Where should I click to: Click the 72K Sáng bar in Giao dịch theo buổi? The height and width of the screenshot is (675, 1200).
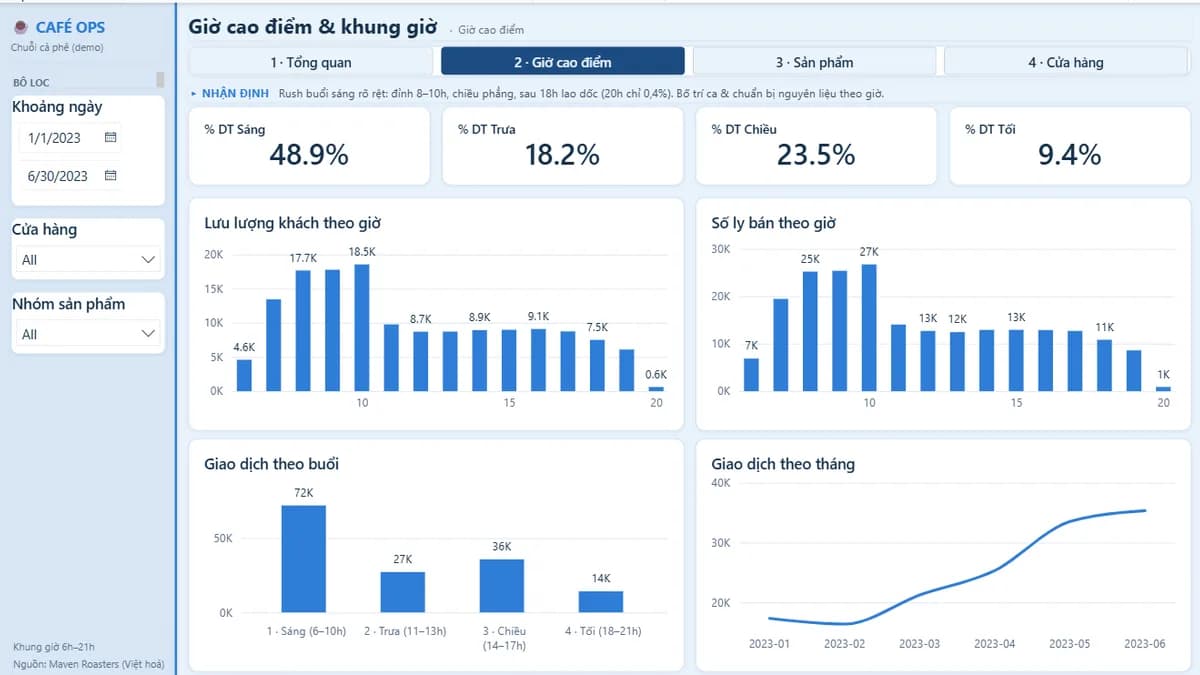point(303,559)
